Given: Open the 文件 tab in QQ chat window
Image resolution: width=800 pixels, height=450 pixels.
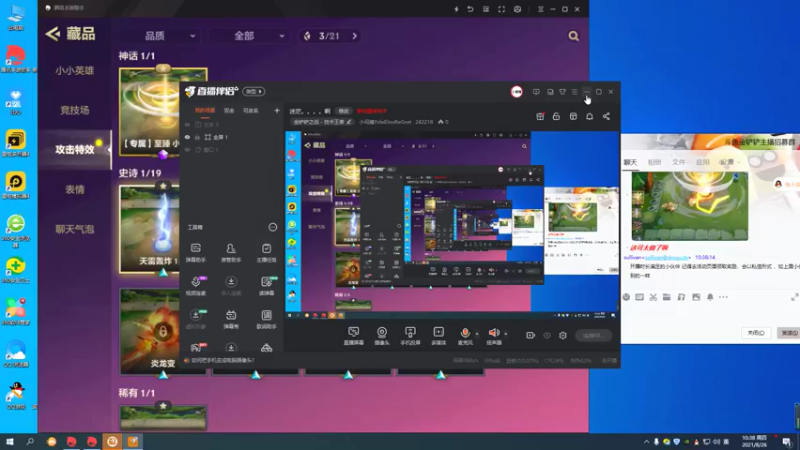Looking at the screenshot, I should point(679,162).
